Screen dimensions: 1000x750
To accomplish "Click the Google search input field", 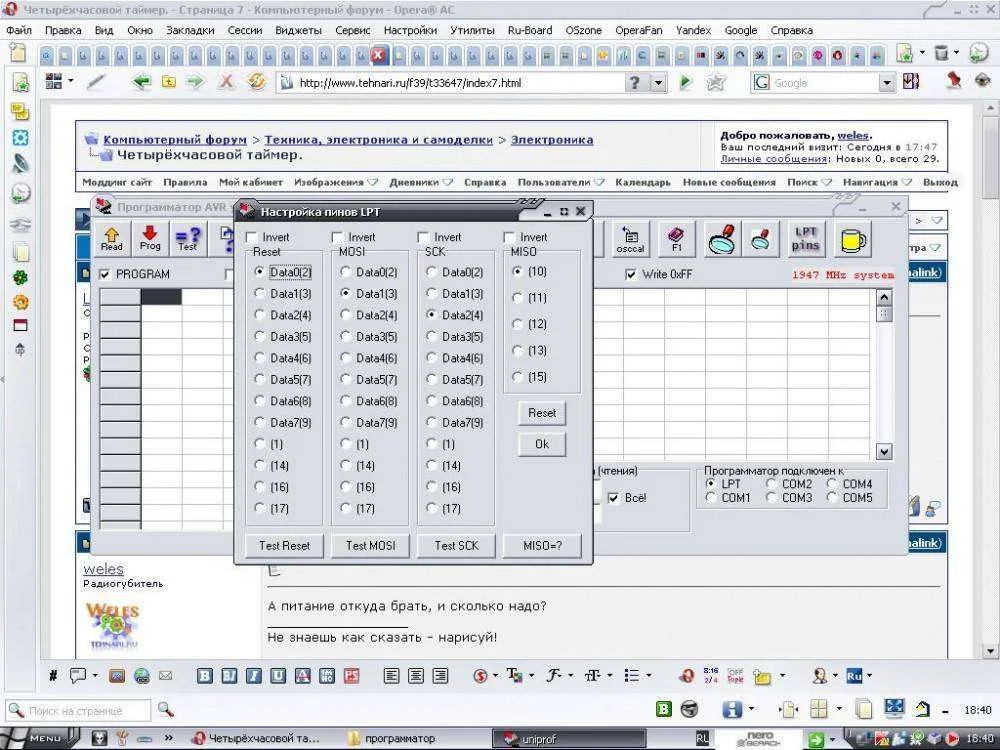I will (x=825, y=83).
